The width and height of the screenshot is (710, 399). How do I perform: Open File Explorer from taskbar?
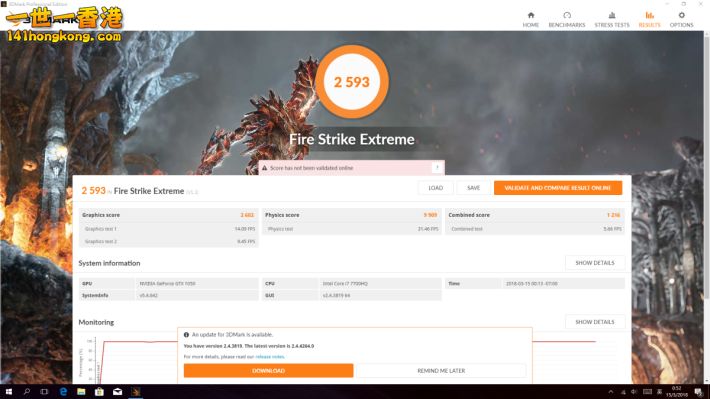pyautogui.click(x=81, y=392)
